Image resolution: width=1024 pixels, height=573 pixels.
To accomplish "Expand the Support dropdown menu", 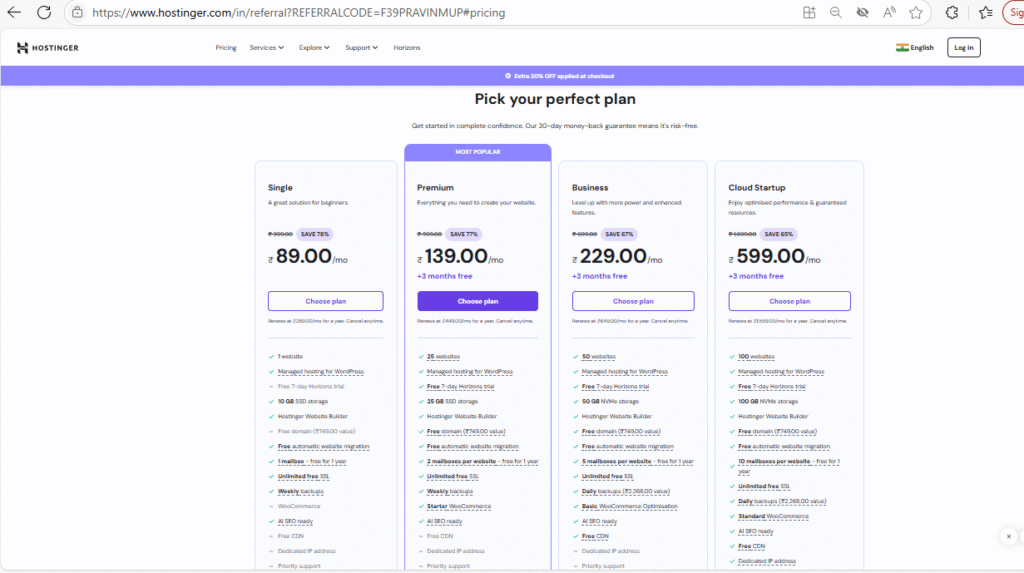I will (361, 47).
